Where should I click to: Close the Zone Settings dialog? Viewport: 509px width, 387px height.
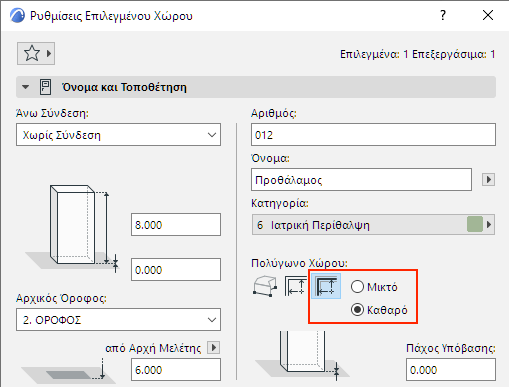coord(488,15)
